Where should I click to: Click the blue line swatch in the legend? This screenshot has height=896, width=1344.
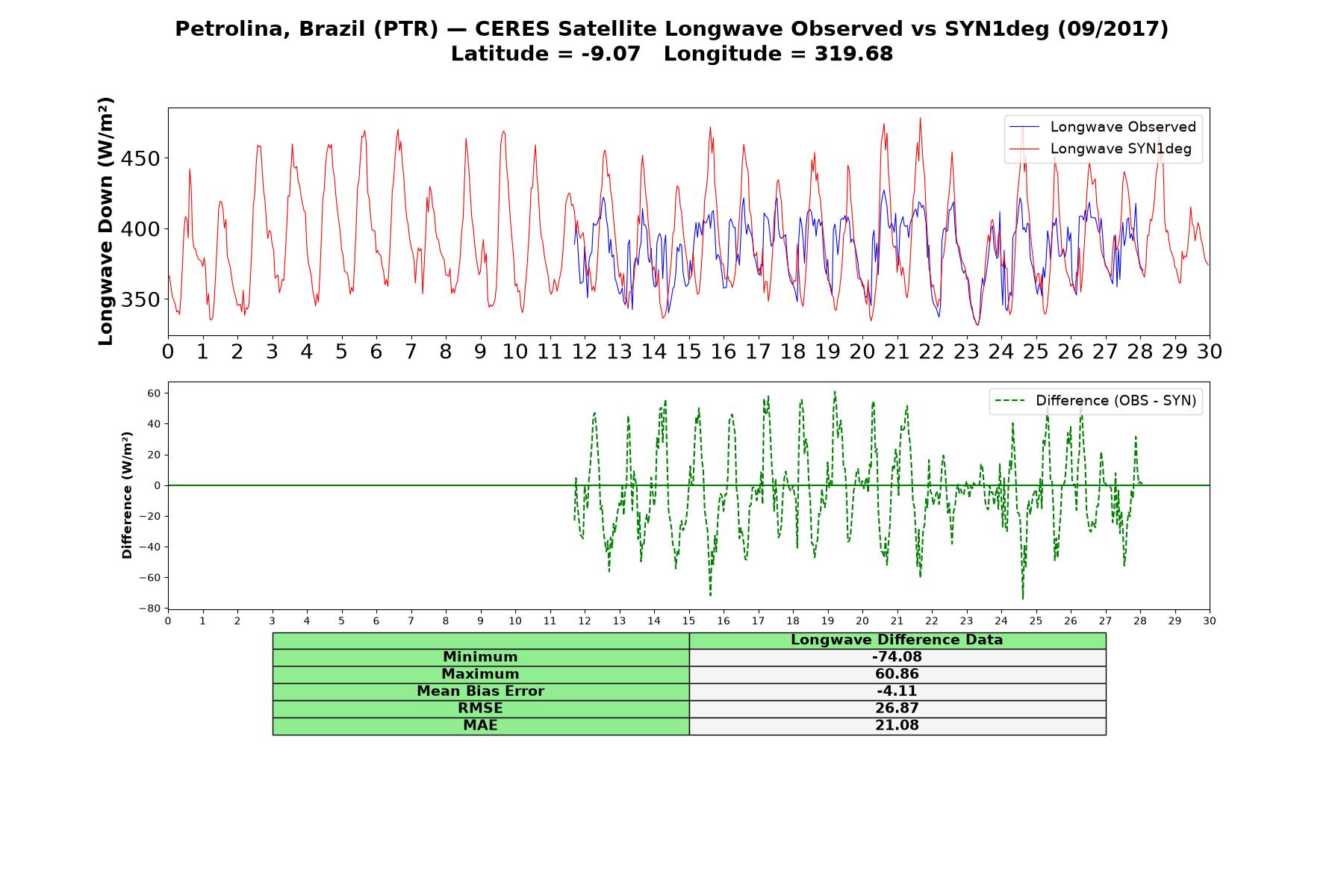(1024, 127)
